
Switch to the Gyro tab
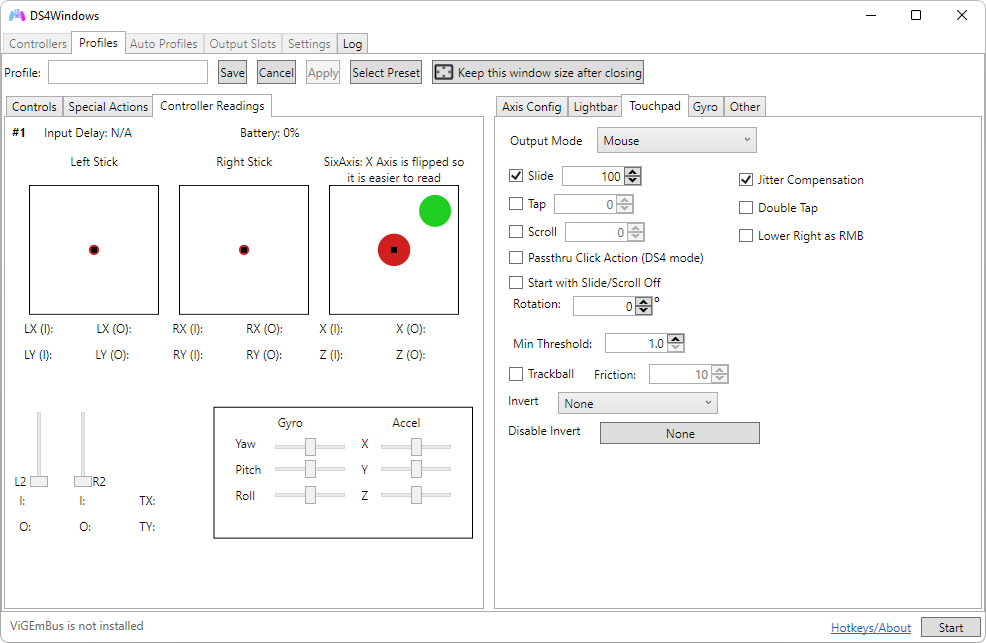705,107
